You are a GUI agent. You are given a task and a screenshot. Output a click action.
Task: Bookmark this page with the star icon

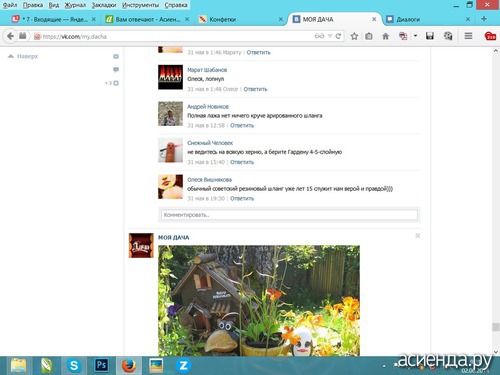[x=354, y=36]
